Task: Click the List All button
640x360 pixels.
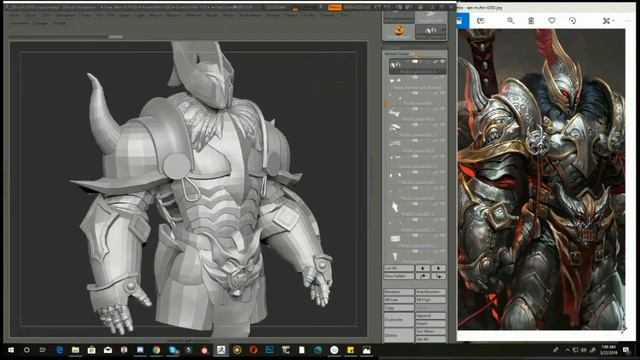Action: [x=399, y=268]
